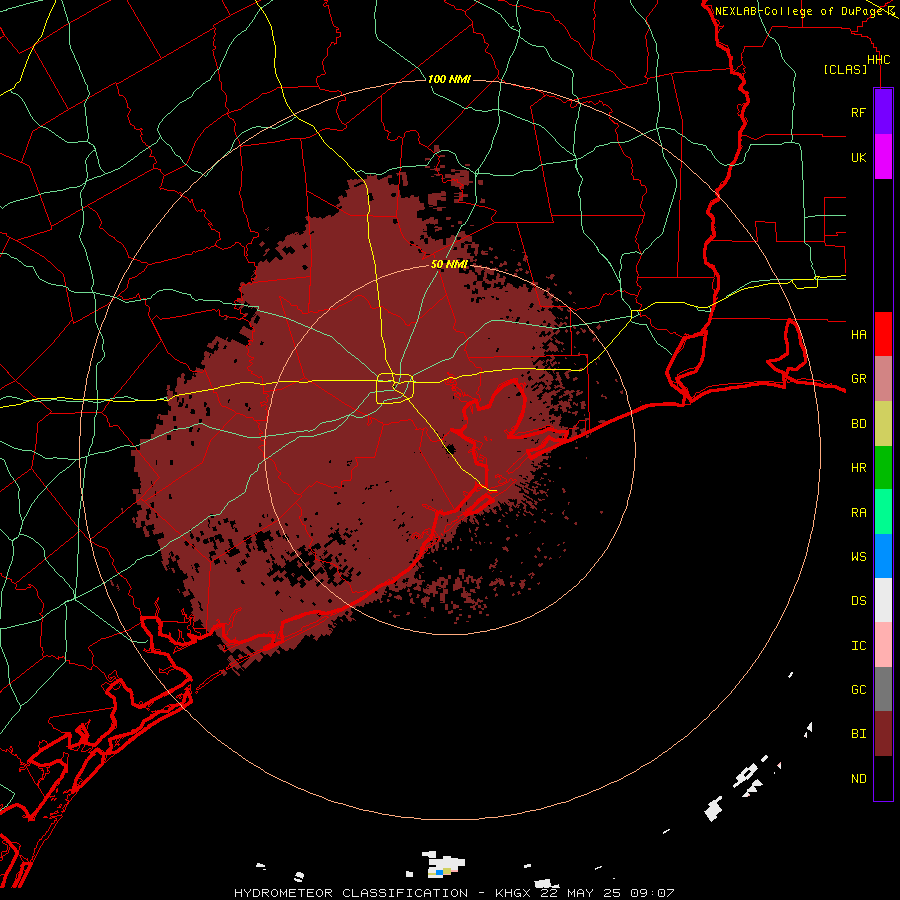900x900 pixels.
Task: Click the HA legend label
Action: point(858,334)
